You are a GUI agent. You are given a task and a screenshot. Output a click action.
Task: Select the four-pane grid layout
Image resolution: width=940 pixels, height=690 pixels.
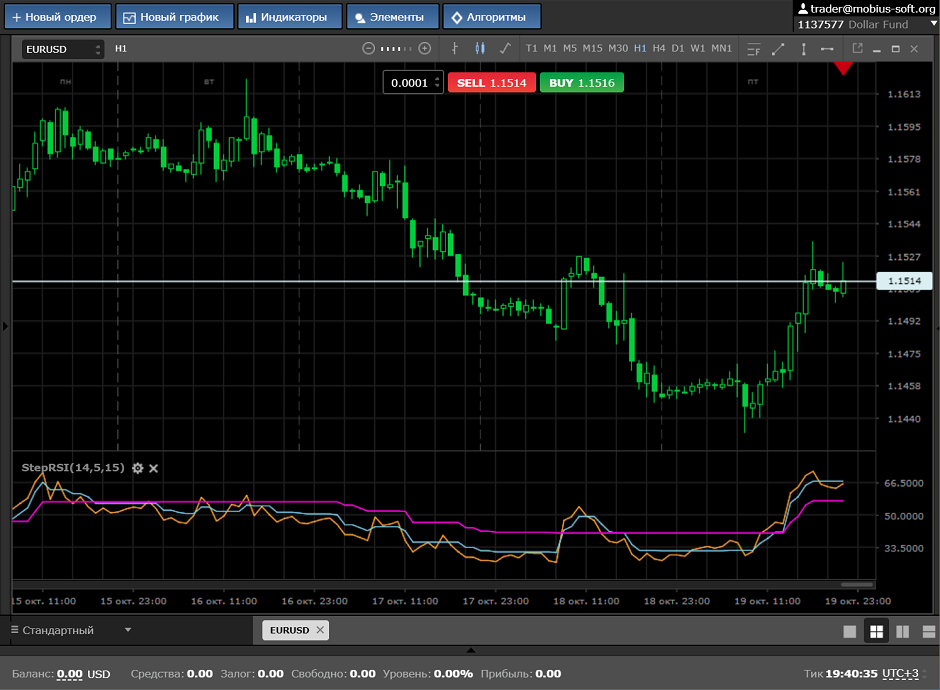[876, 631]
